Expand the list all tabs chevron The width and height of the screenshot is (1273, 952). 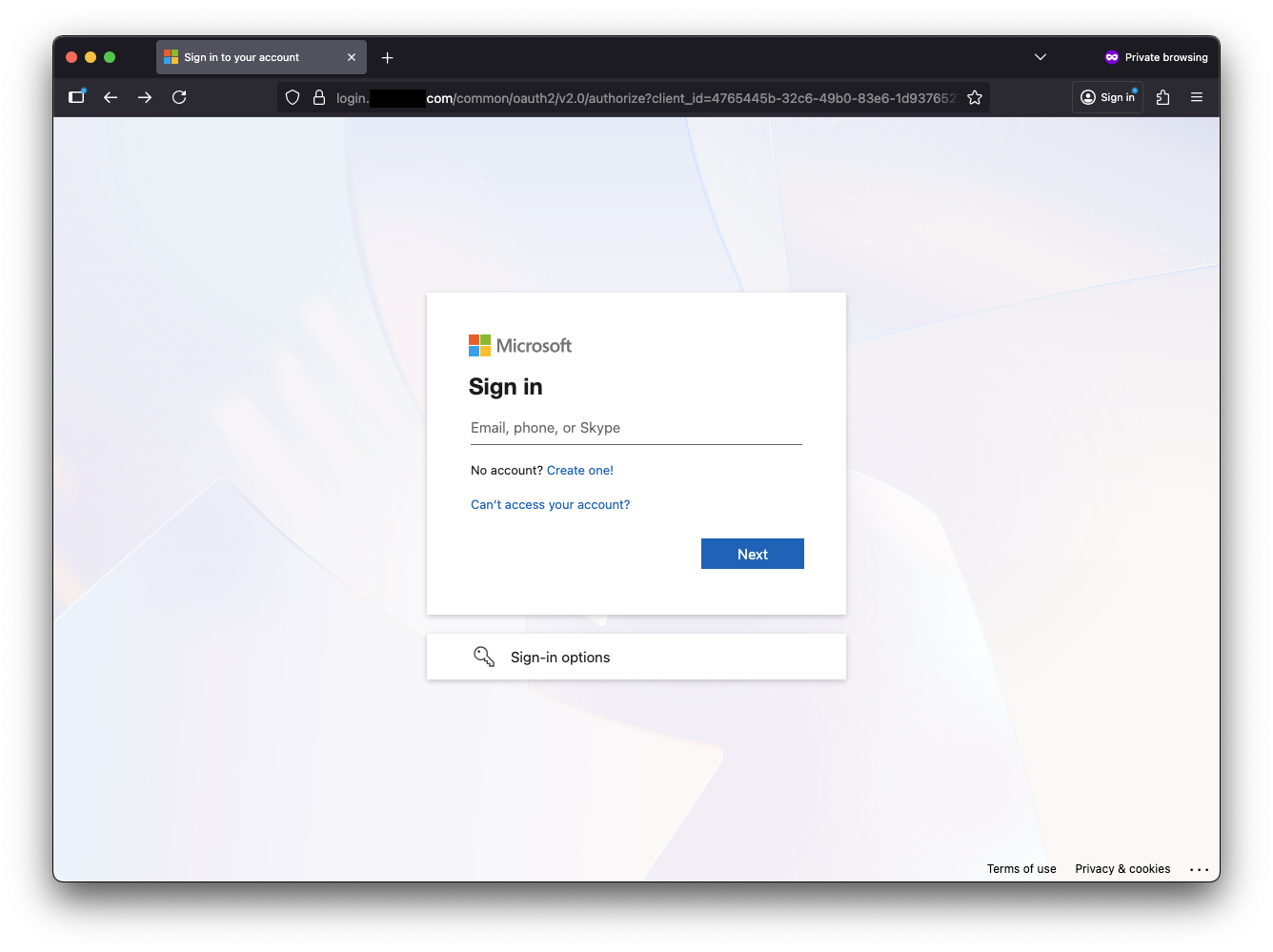tap(1041, 57)
